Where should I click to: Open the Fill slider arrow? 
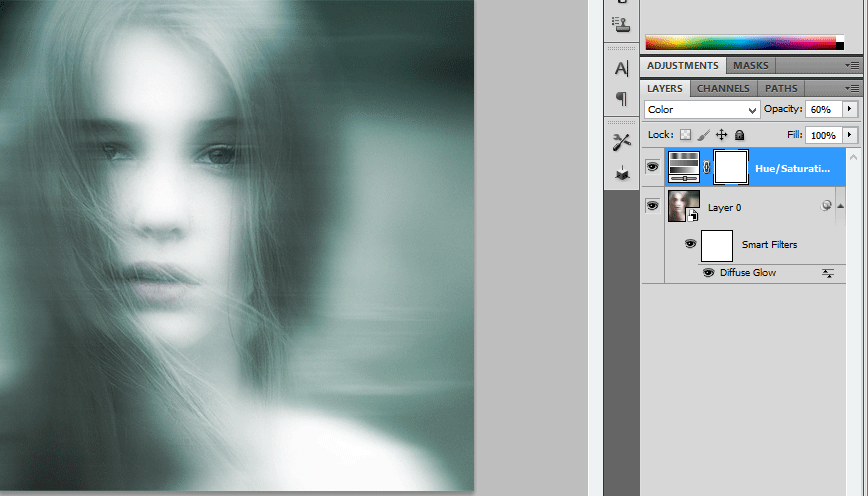click(x=850, y=135)
